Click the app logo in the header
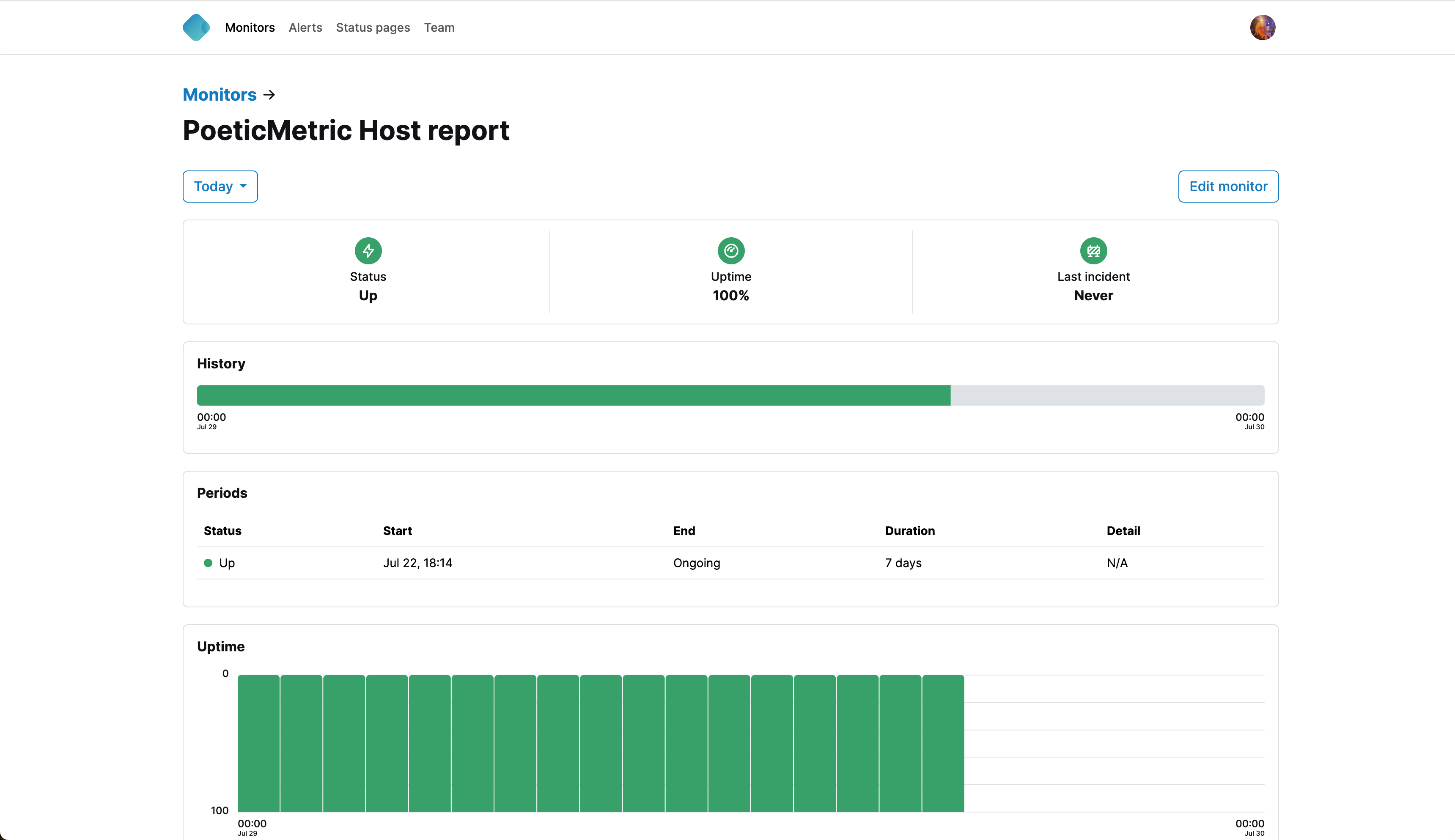Viewport: 1455px width, 840px height. tap(196, 27)
